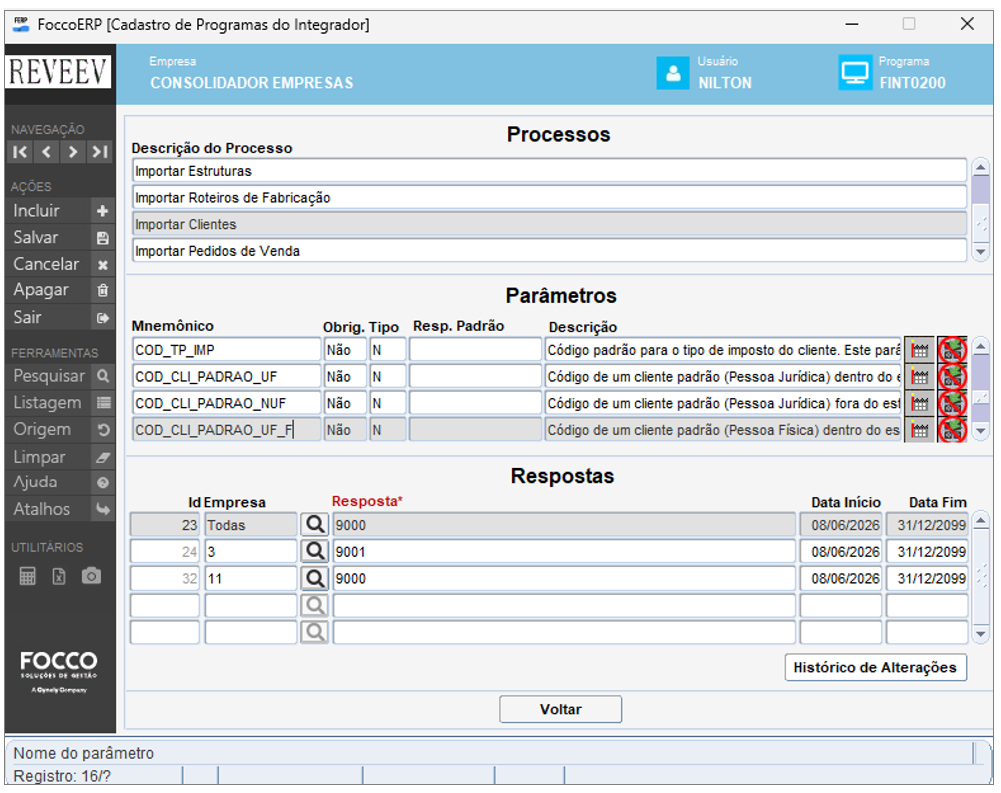Click Incluir to add a record

point(61,211)
